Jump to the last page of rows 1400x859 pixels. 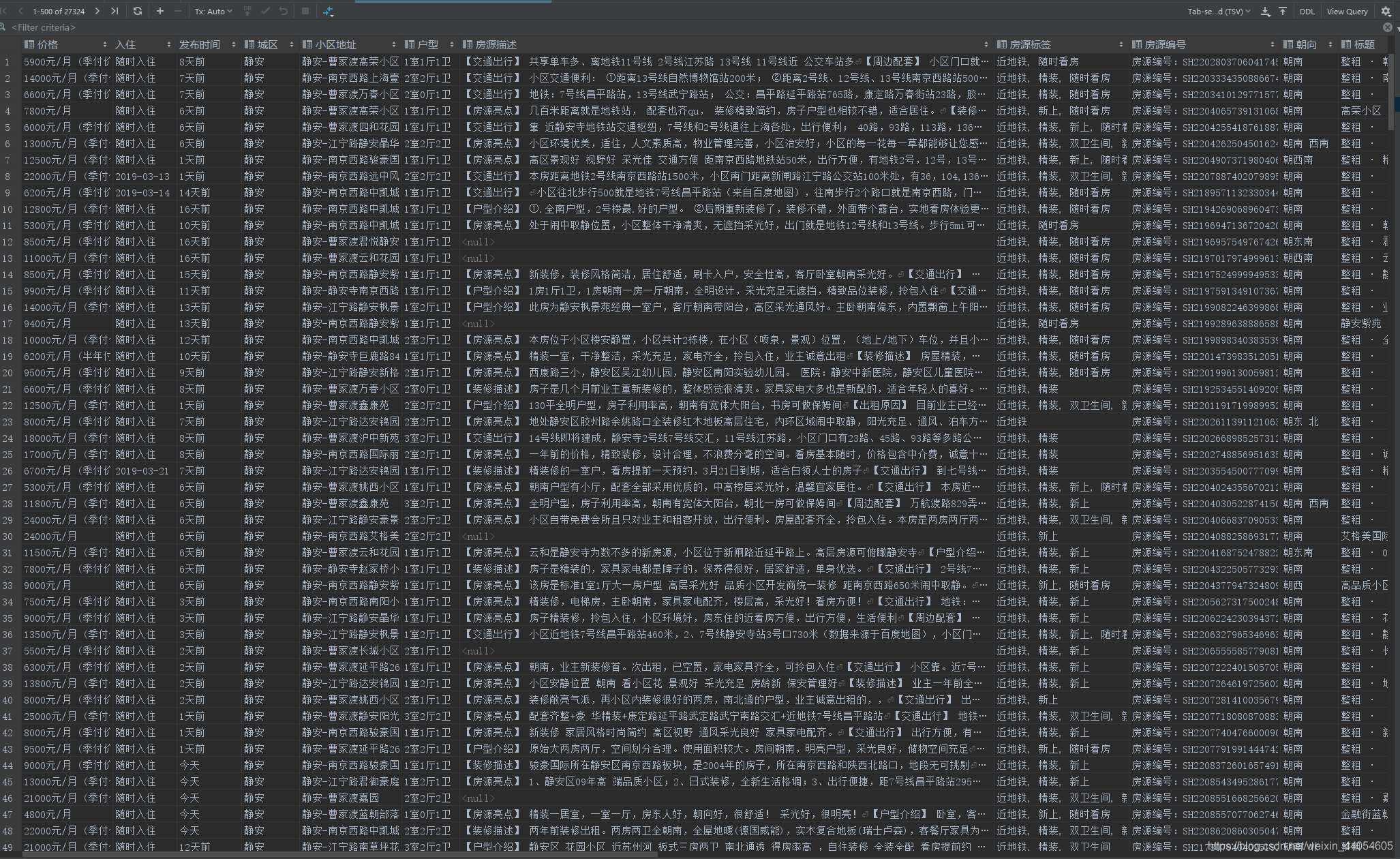[x=115, y=11]
